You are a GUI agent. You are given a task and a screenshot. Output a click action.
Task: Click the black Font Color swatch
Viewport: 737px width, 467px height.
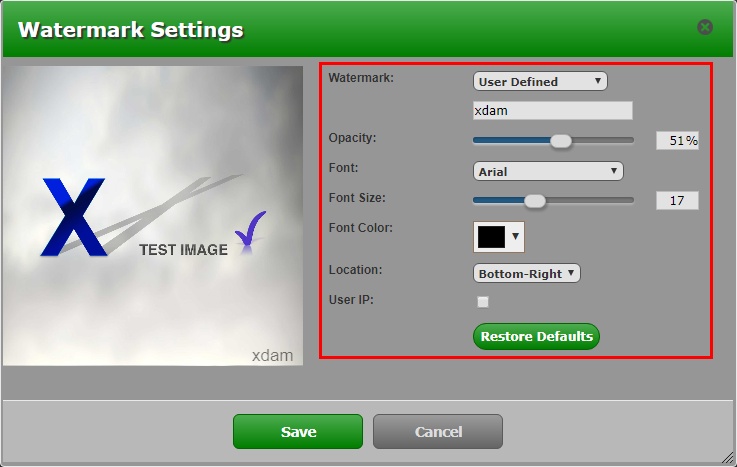pos(491,236)
